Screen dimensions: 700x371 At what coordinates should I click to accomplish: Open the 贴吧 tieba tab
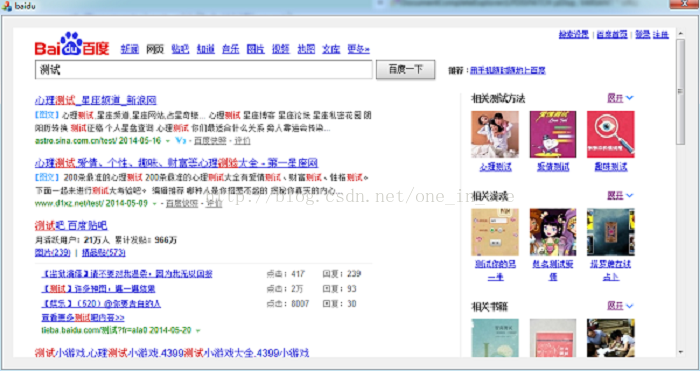pos(180,49)
